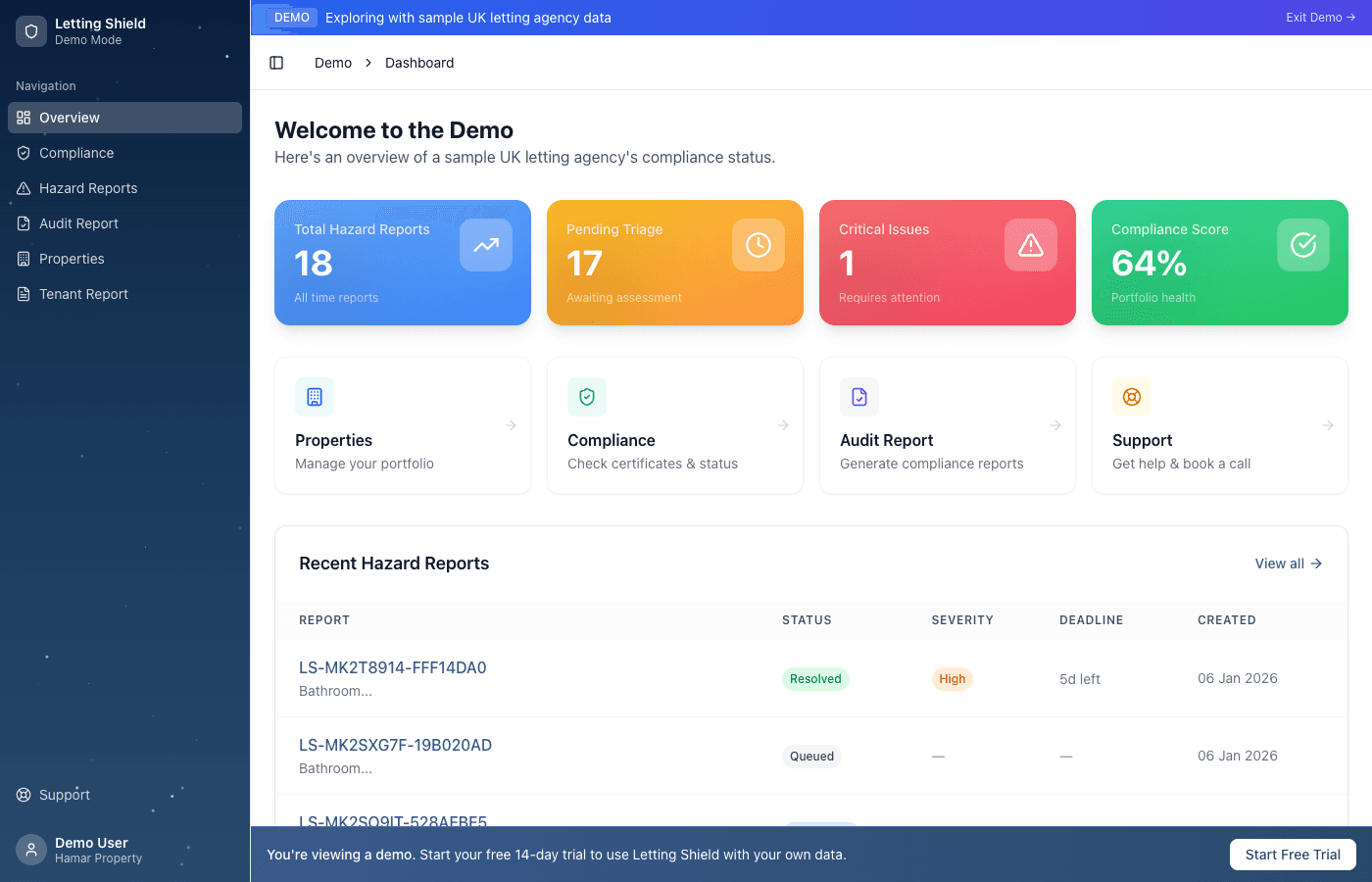
Task: Click the warning icon on Critical Issues card
Action: [x=1030, y=245]
